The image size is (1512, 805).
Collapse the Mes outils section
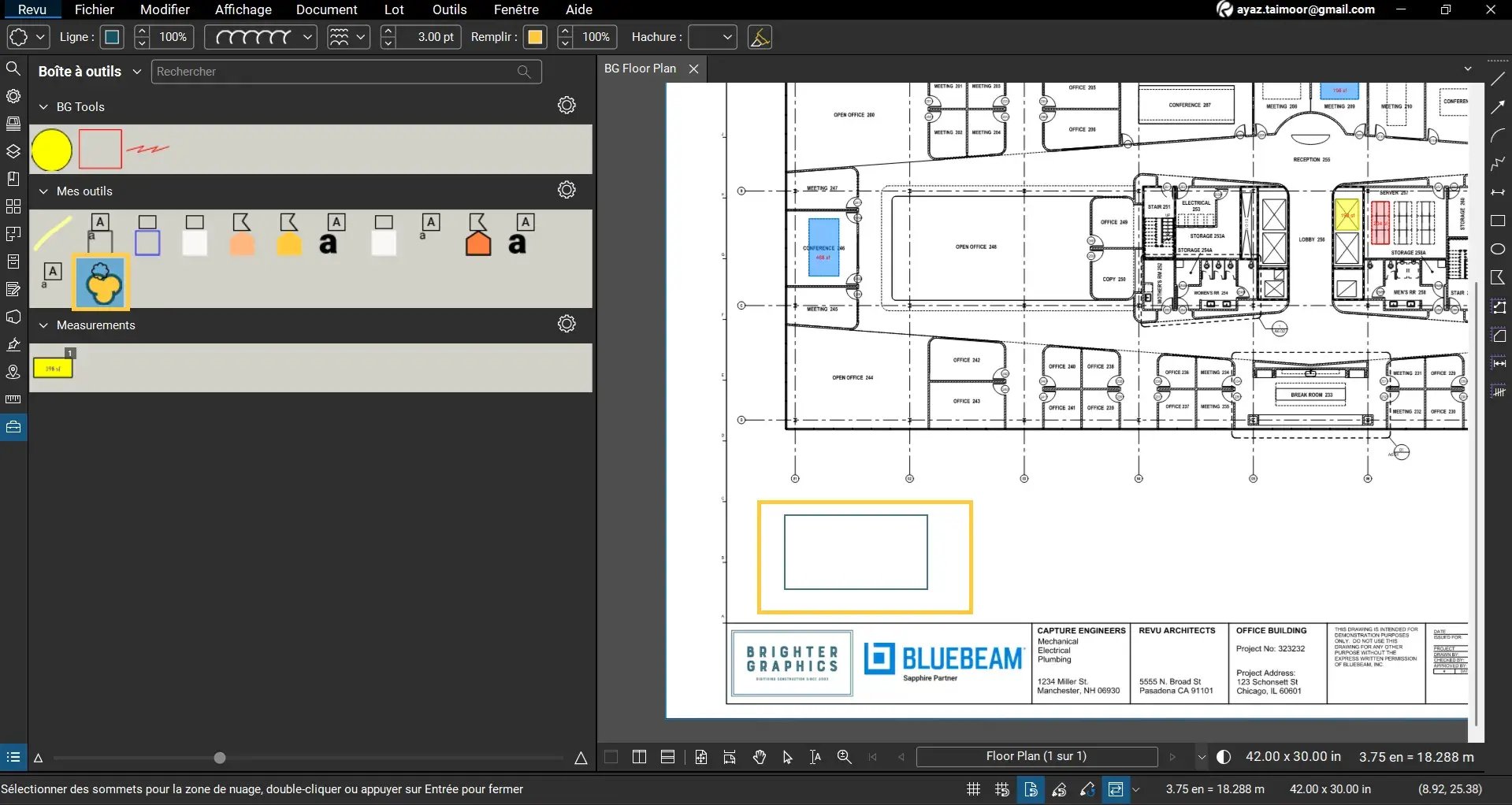[43, 191]
